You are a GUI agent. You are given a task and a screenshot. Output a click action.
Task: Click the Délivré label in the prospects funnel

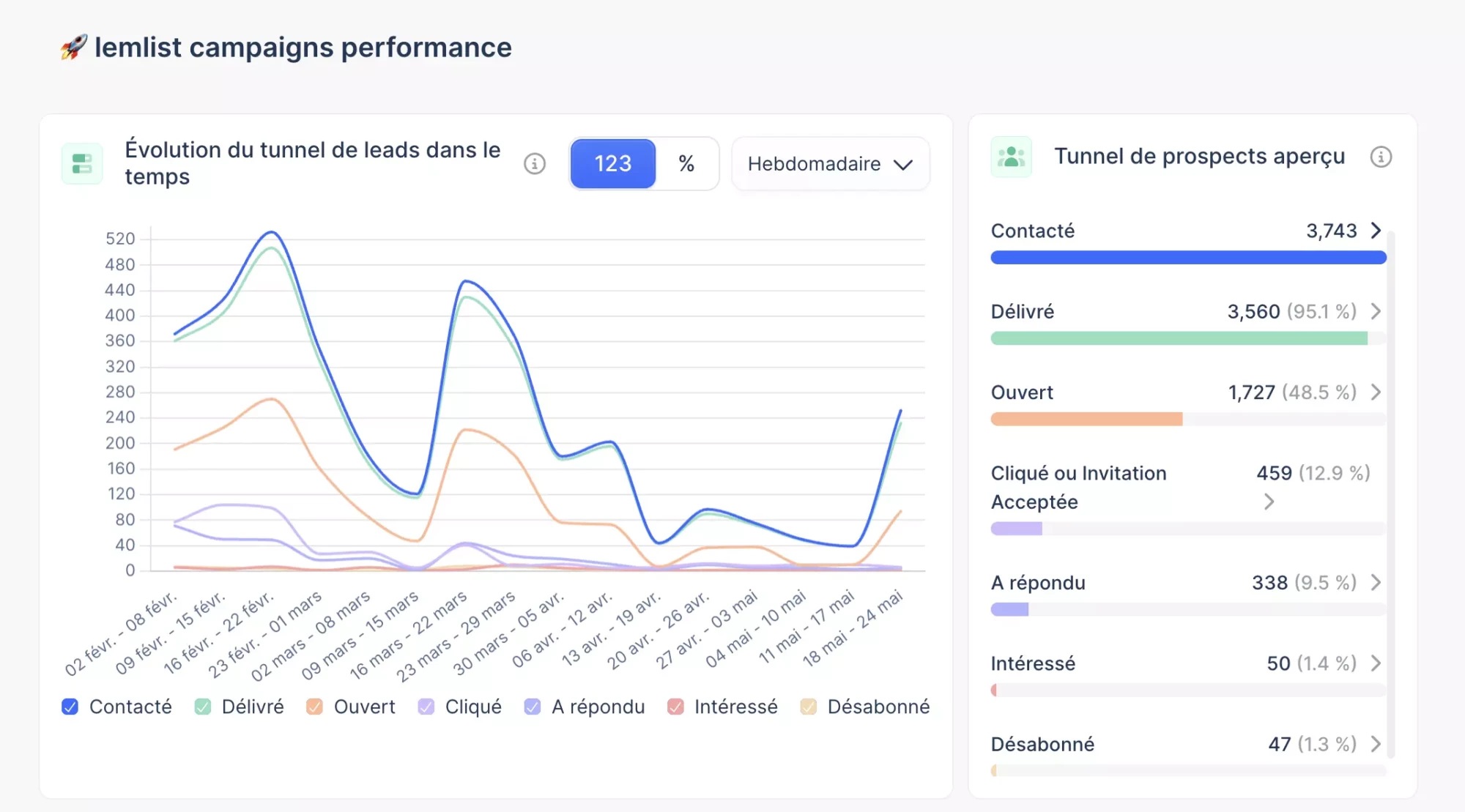pyautogui.click(x=1023, y=311)
